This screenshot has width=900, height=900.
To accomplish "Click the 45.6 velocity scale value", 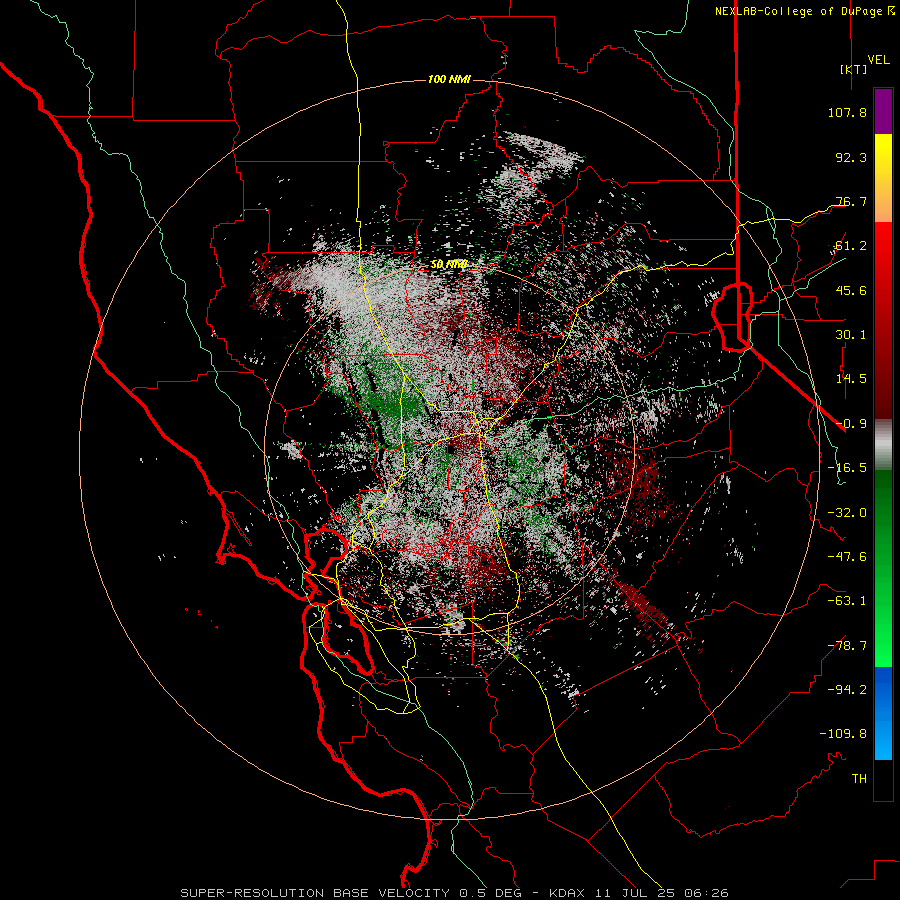I will [851, 290].
